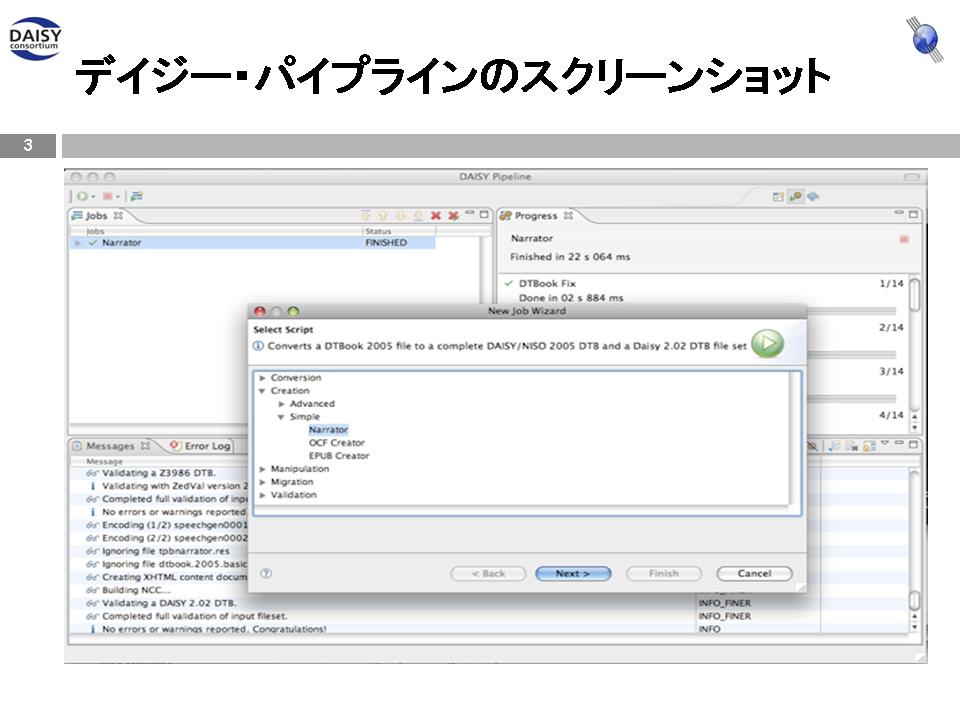Click the disabled Finish button
Screen dimensions: 960x720
click(x=664, y=574)
